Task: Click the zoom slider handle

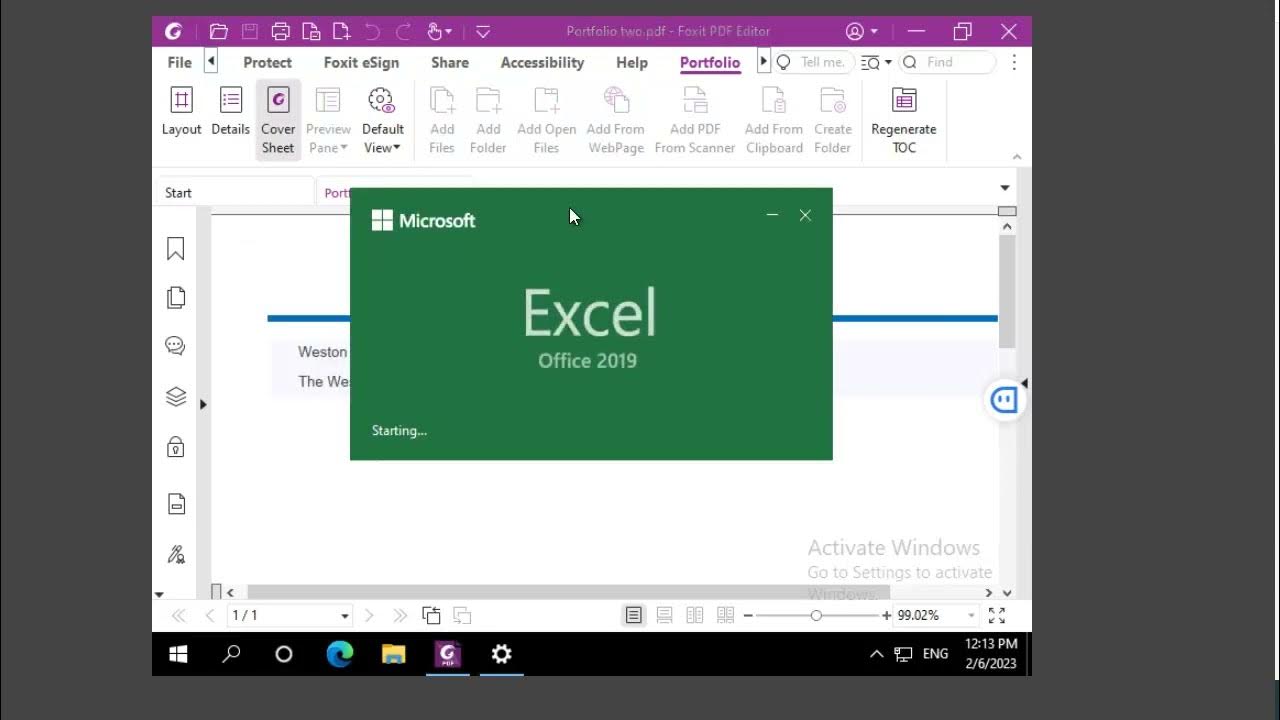Action: pos(816,616)
